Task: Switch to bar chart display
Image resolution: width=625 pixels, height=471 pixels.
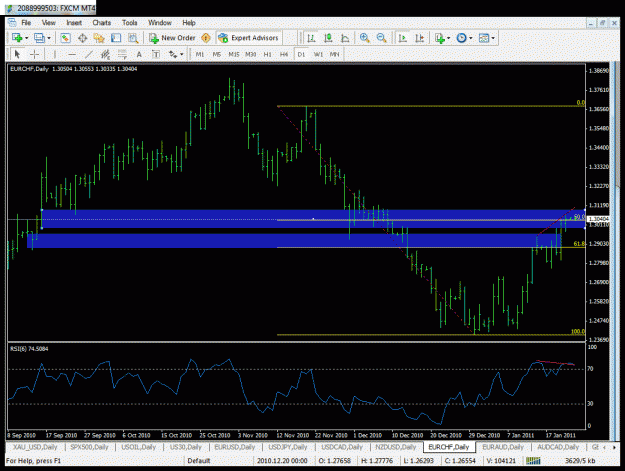Action: (311, 38)
